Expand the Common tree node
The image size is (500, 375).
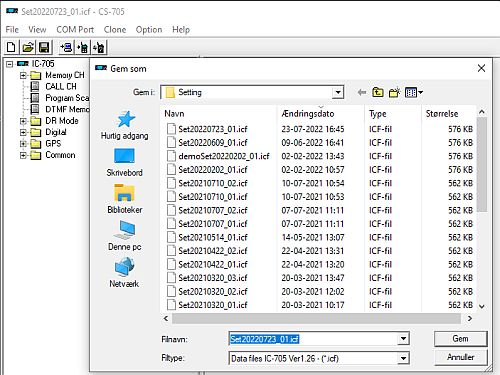click(x=23, y=155)
